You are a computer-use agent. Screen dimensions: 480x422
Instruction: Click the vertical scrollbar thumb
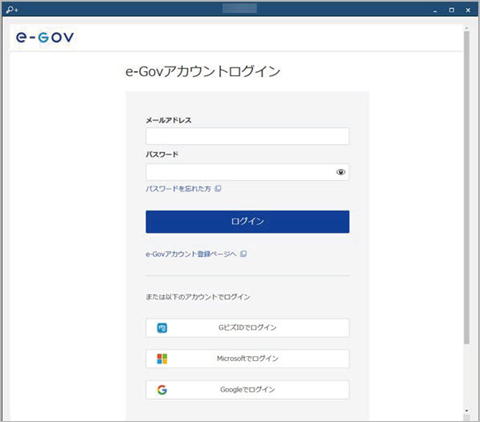coord(467,187)
